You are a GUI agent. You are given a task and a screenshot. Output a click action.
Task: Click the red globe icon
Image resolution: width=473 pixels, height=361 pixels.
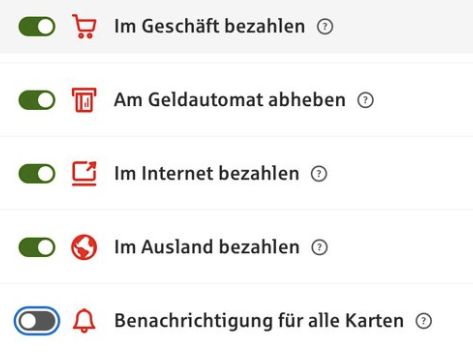pyautogui.click(x=84, y=247)
